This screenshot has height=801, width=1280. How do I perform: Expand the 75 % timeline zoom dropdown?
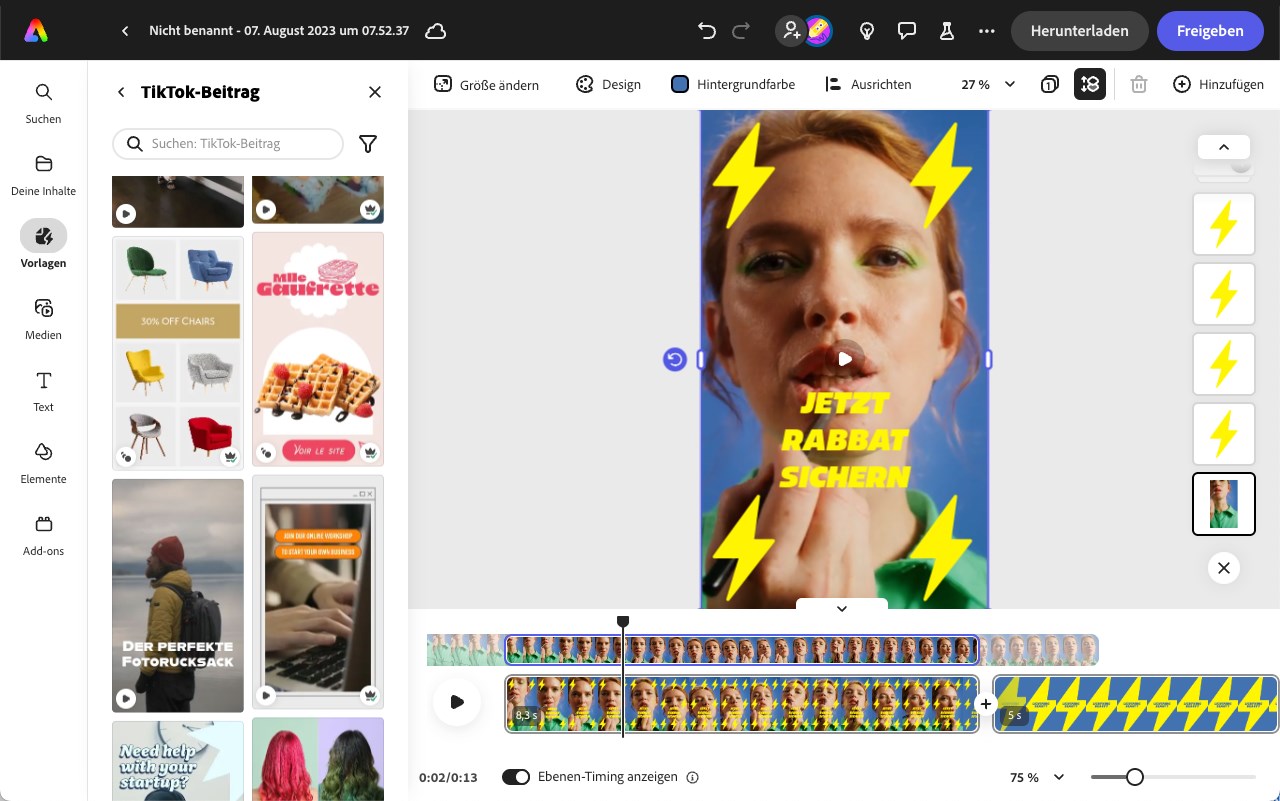1037,777
